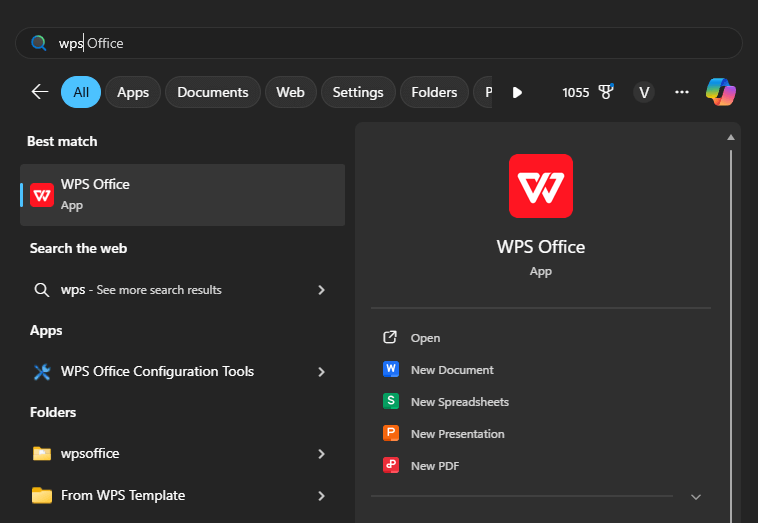The width and height of the screenshot is (758, 523).
Task: Go back with the left arrow
Action: point(40,92)
